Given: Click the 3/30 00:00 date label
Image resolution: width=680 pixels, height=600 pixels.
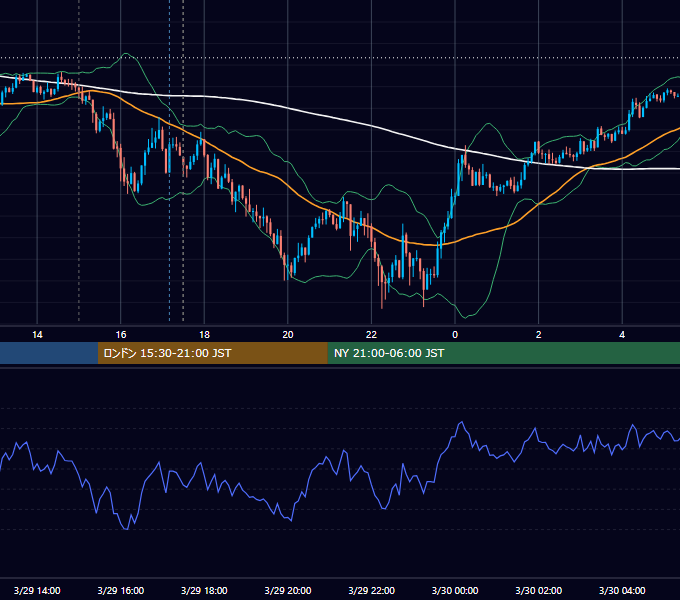Looking at the screenshot, I should click(x=455, y=590).
